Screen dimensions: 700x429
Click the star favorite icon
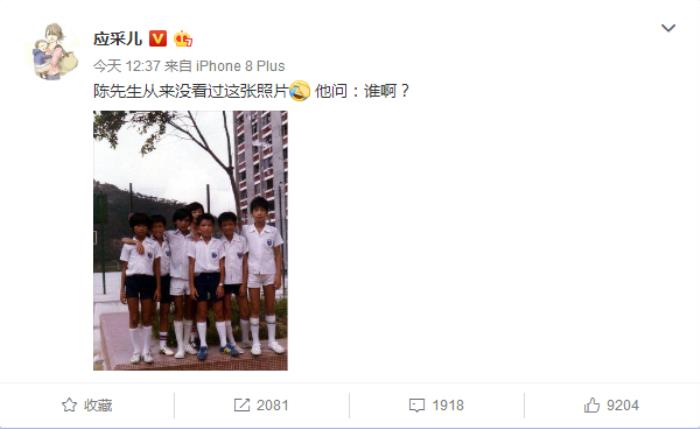pos(69,405)
